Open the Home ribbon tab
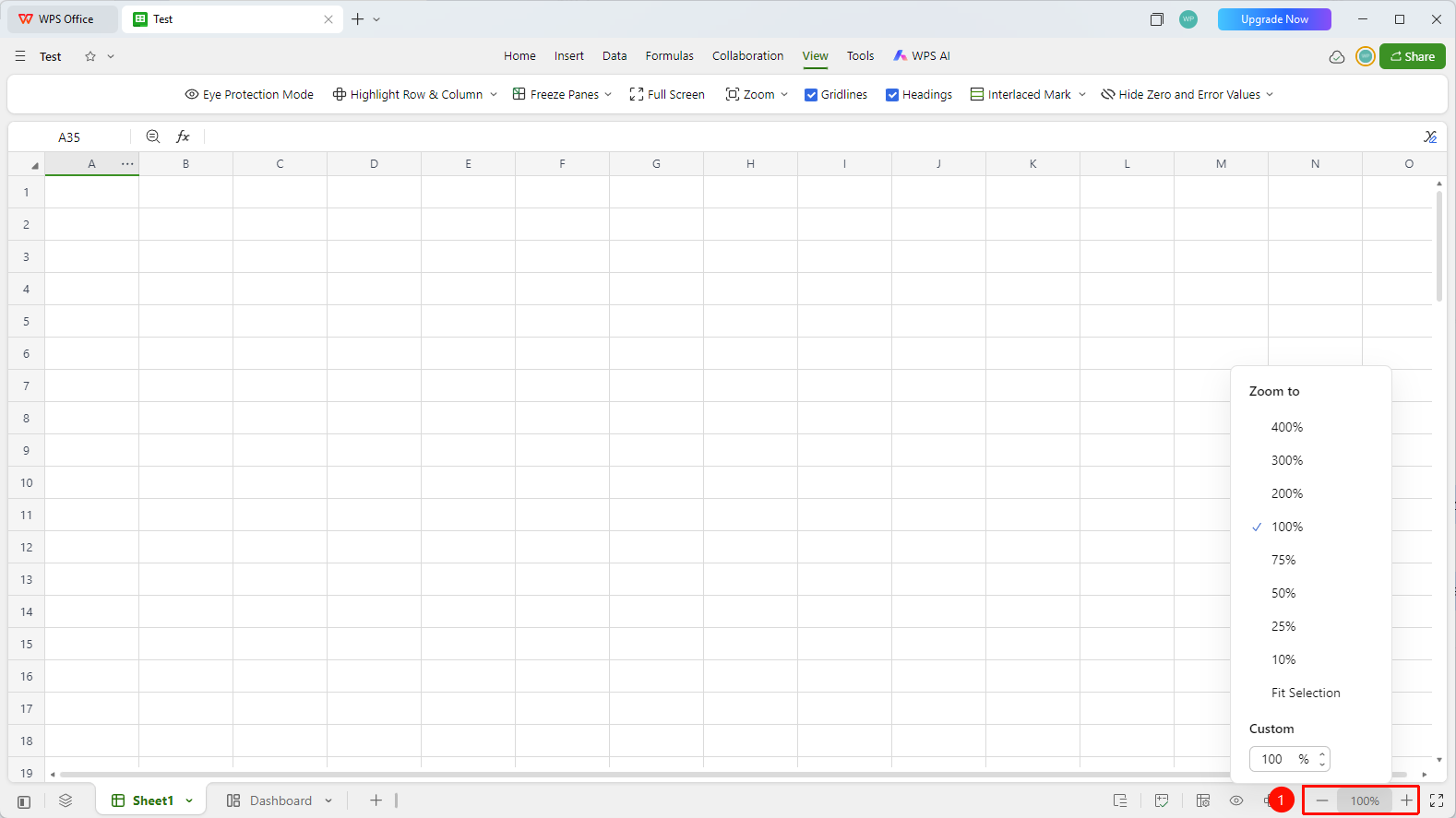Screen dimensions: 1456x818 519,55
